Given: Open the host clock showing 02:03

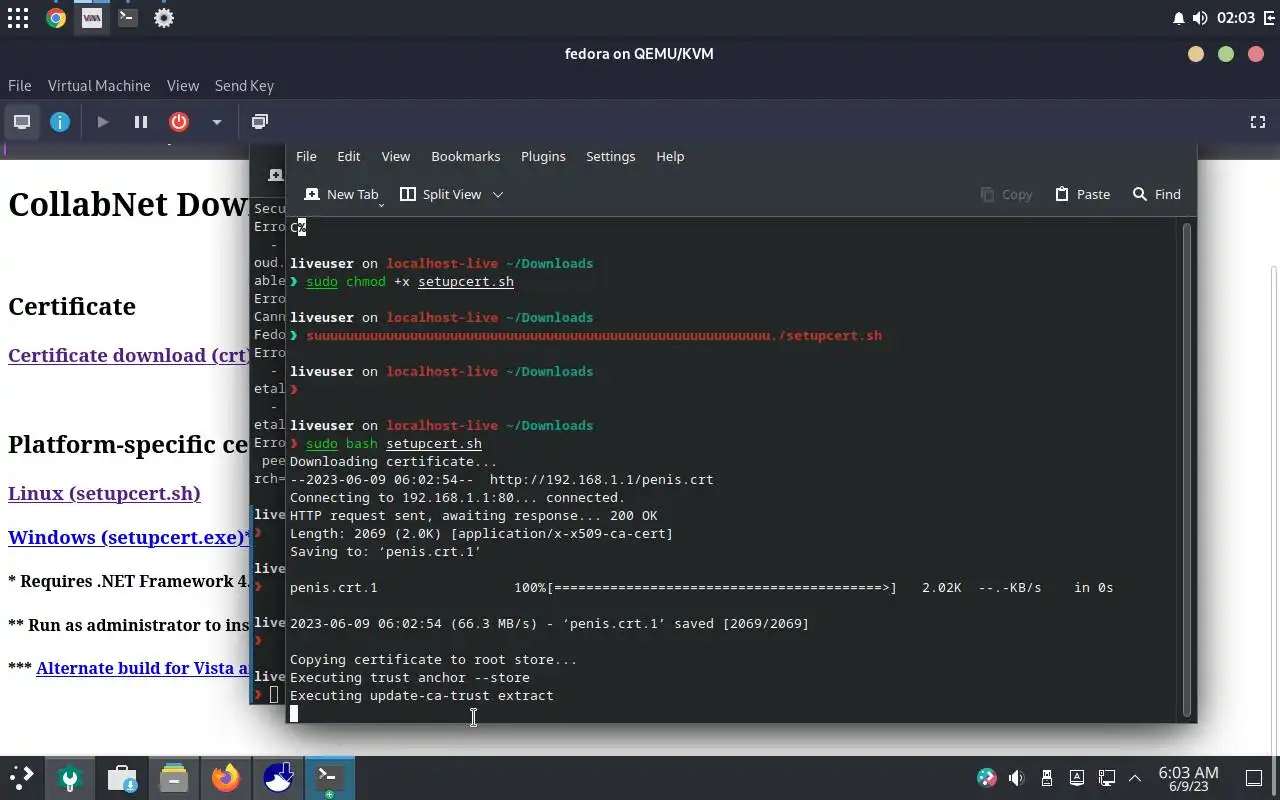Looking at the screenshot, I should pyautogui.click(x=1236, y=18).
